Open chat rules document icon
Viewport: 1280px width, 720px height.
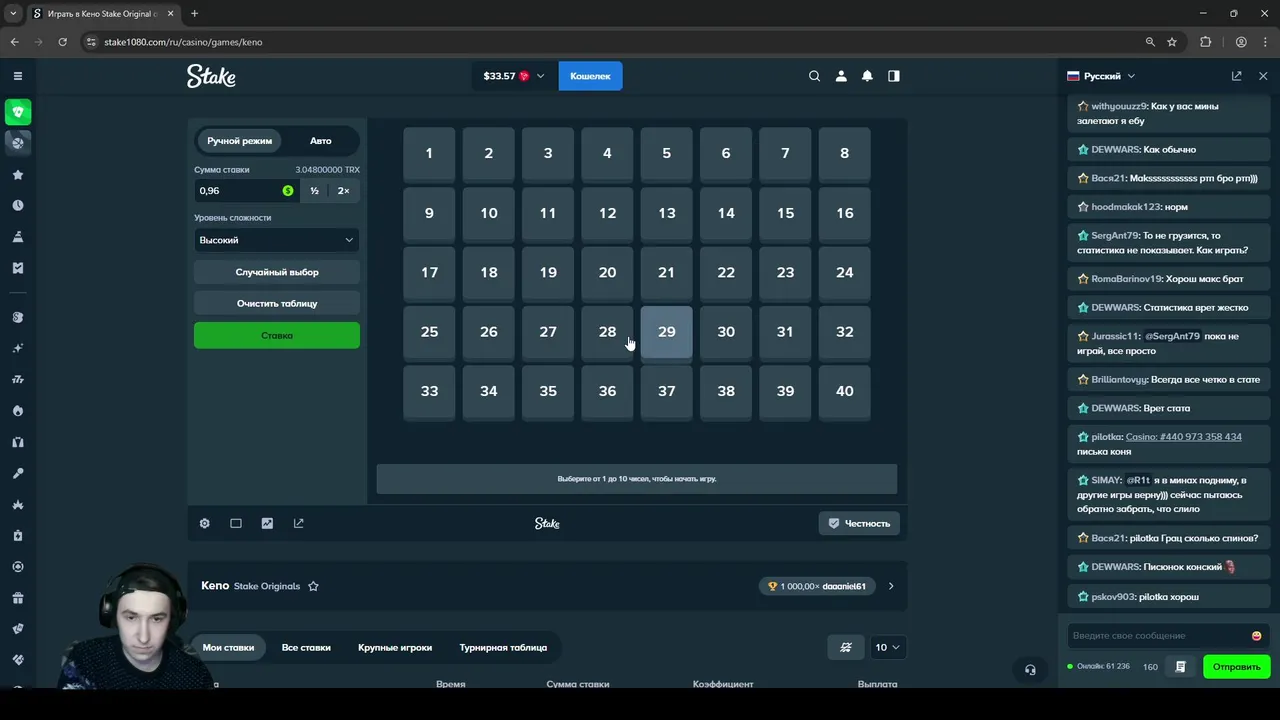[1180, 667]
